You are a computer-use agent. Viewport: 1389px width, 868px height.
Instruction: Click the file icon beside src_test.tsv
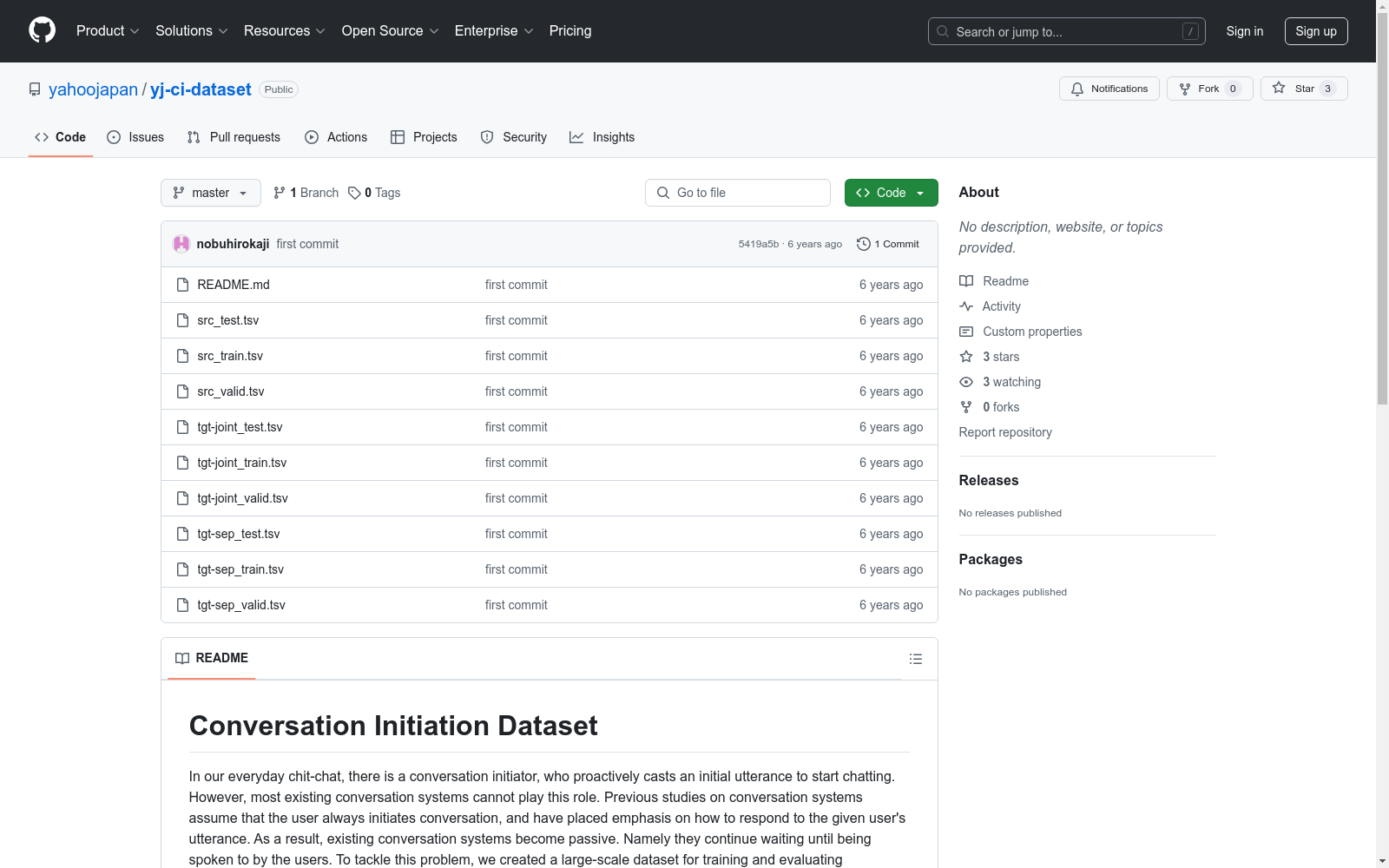click(182, 320)
